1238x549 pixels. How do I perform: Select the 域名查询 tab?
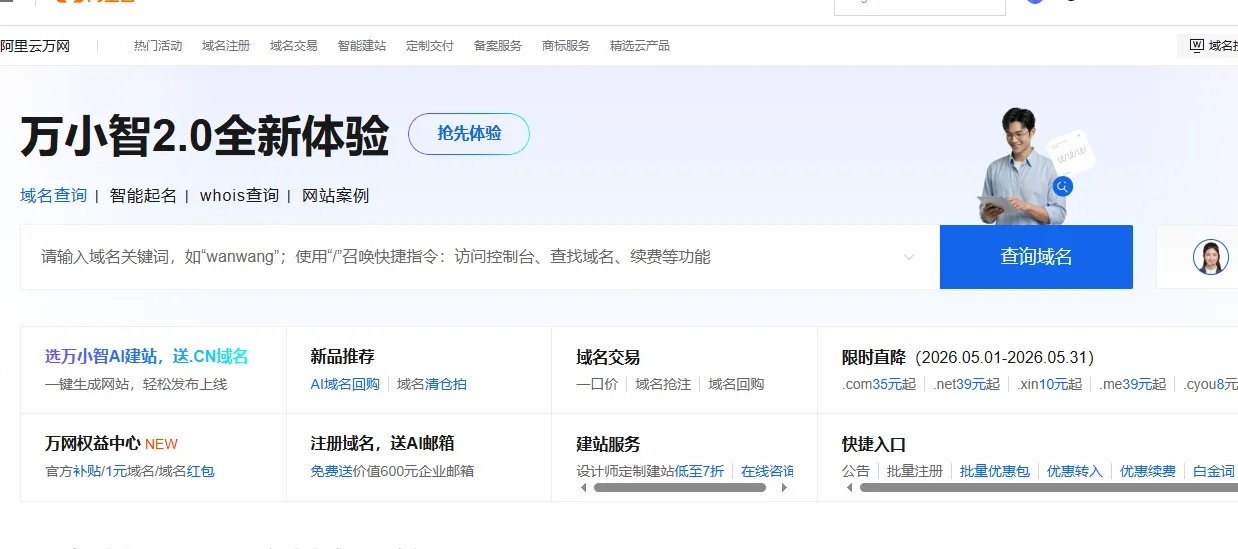(54, 195)
